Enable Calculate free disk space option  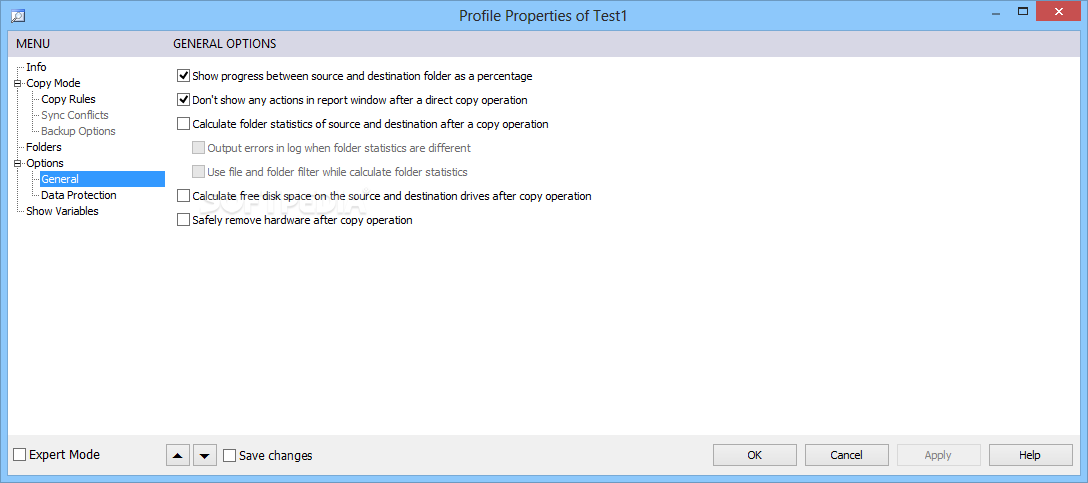(183, 196)
